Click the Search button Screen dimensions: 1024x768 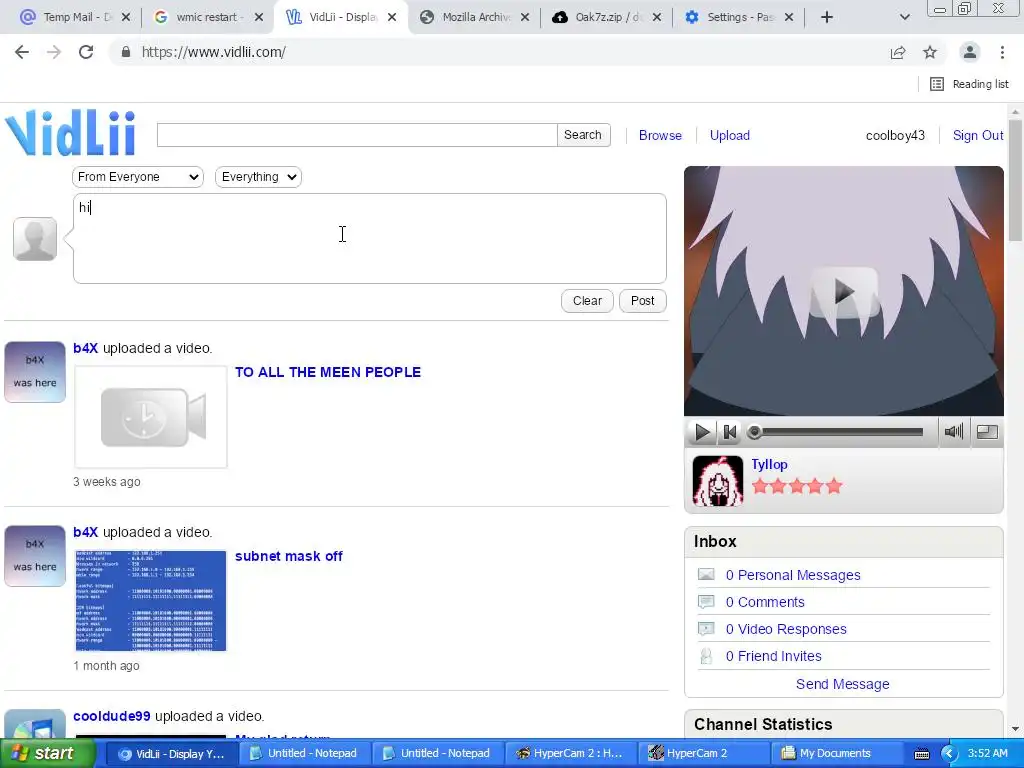(583, 135)
